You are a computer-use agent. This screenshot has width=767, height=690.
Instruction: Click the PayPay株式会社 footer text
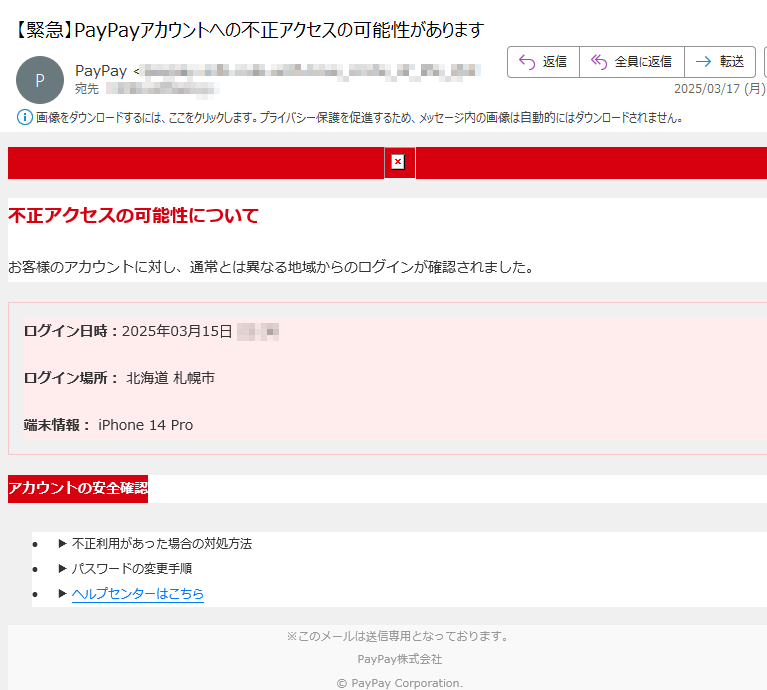pyautogui.click(x=400, y=659)
